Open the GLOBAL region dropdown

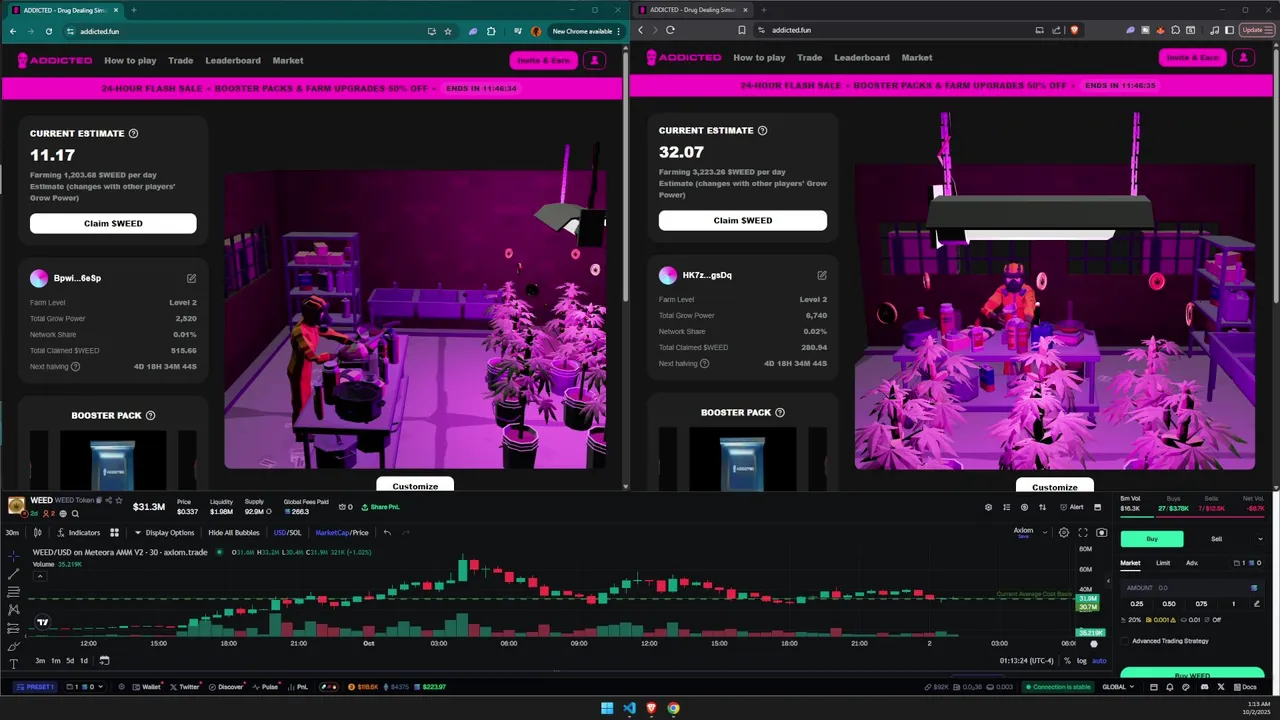1118,687
